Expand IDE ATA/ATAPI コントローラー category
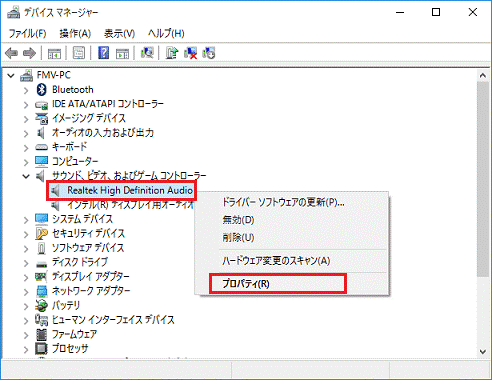The image size is (492, 380). tap(26, 104)
